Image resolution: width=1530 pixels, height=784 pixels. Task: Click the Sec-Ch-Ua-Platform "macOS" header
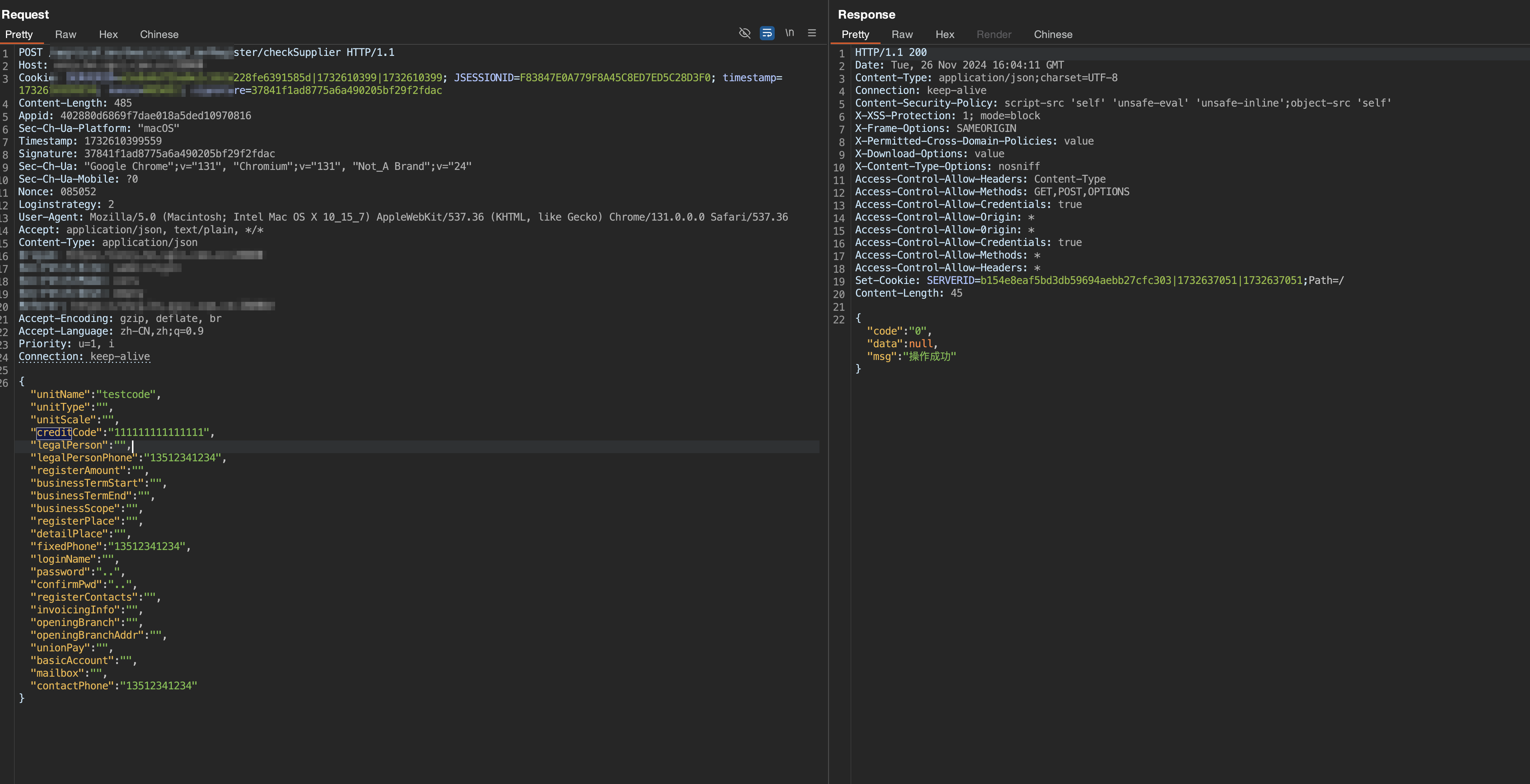[99, 128]
